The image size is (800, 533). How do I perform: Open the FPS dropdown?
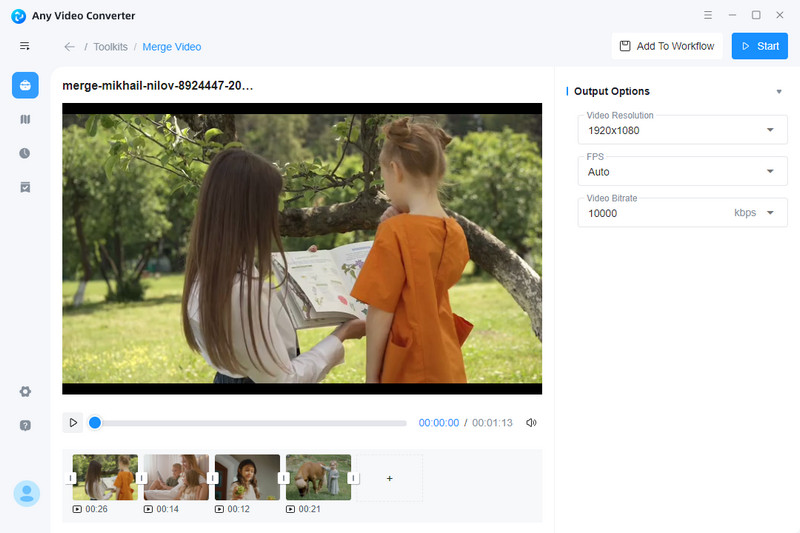[683, 171]
